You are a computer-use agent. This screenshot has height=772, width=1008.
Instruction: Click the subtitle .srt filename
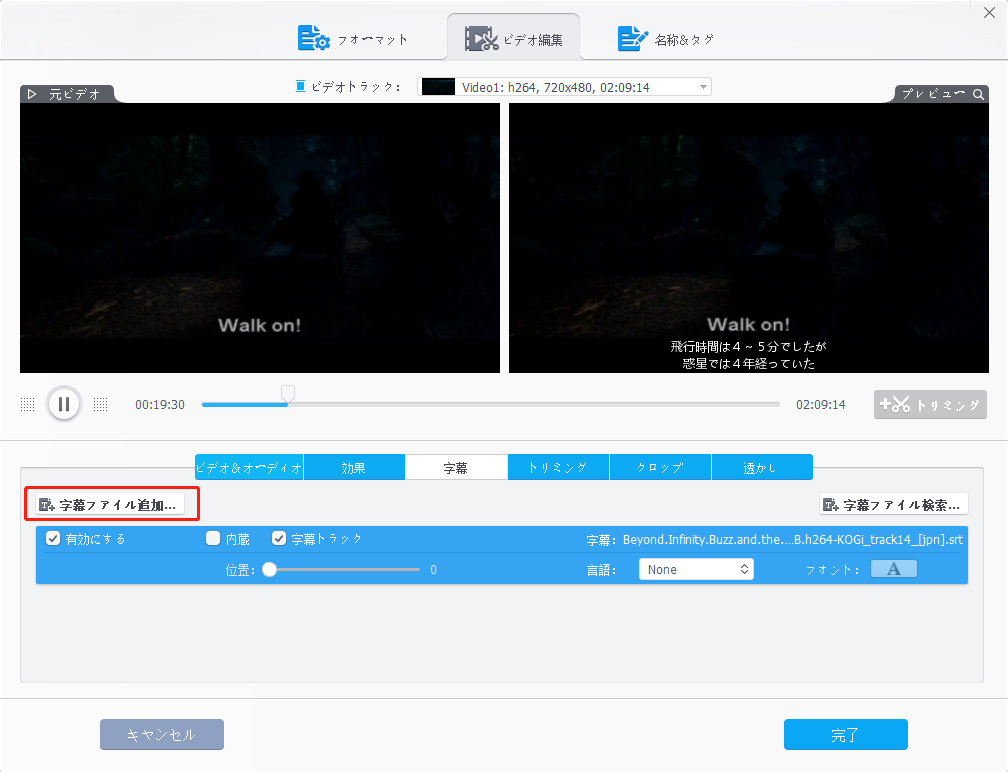(793, 539)
